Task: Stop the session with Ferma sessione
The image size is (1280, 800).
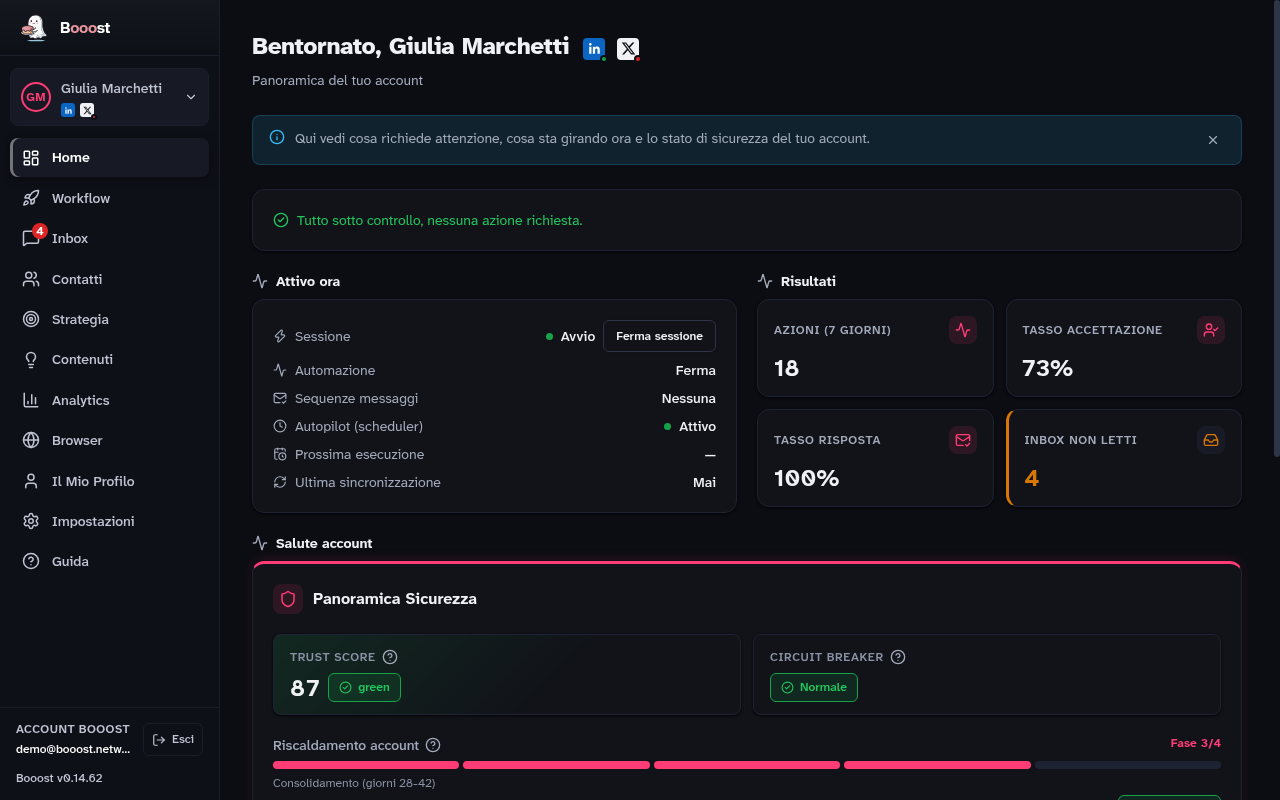Action: click(x=659, y=336)
